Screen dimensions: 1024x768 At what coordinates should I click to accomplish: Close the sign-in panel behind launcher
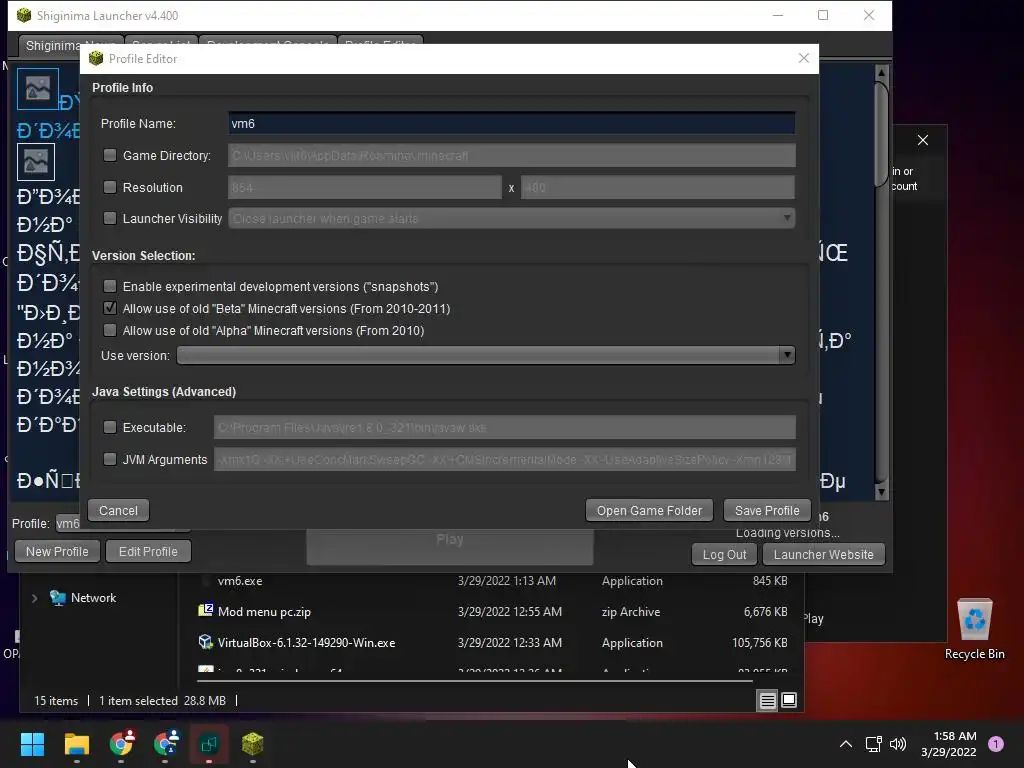point(922,140)
